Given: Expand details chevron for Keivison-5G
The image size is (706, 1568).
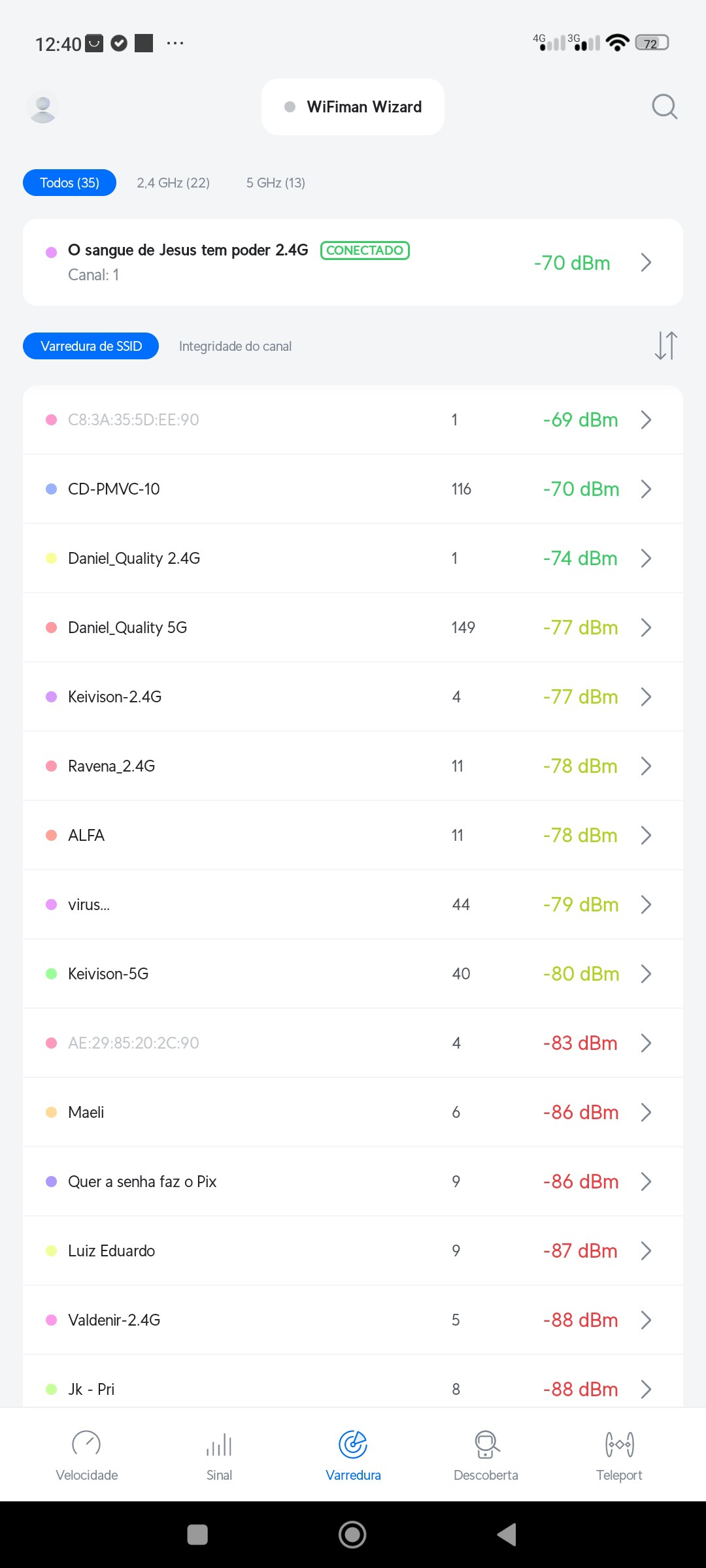Looking at the screenshot, I should point(646,974).
